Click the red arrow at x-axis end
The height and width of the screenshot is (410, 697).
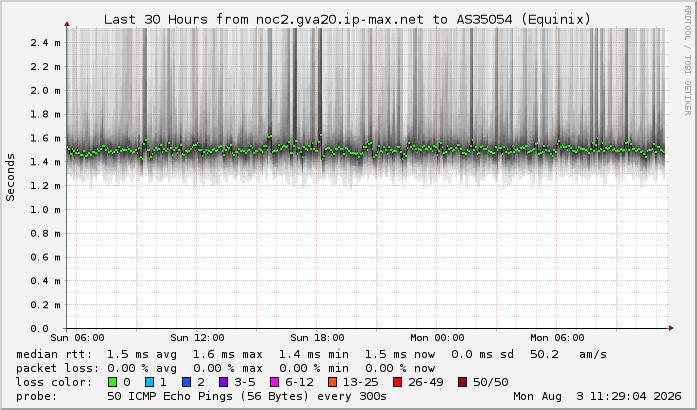pos(671,328)
